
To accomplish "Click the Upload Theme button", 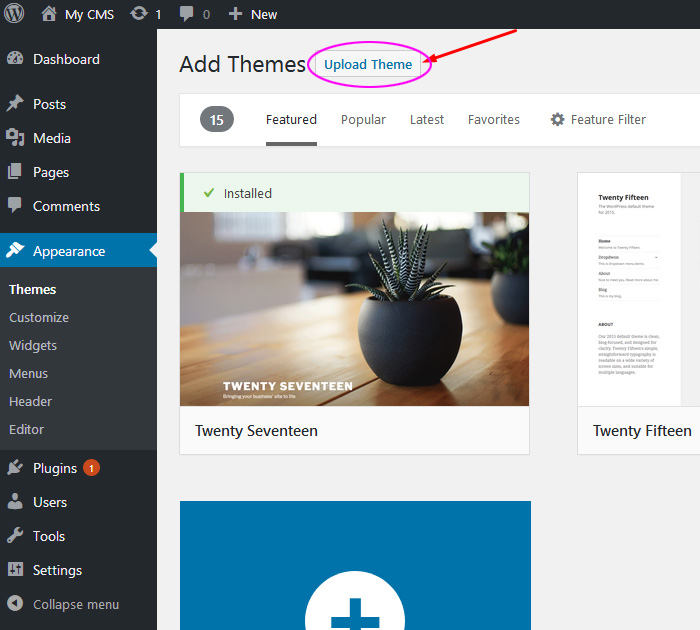I will pyautogui.click(x=368, y=64).
